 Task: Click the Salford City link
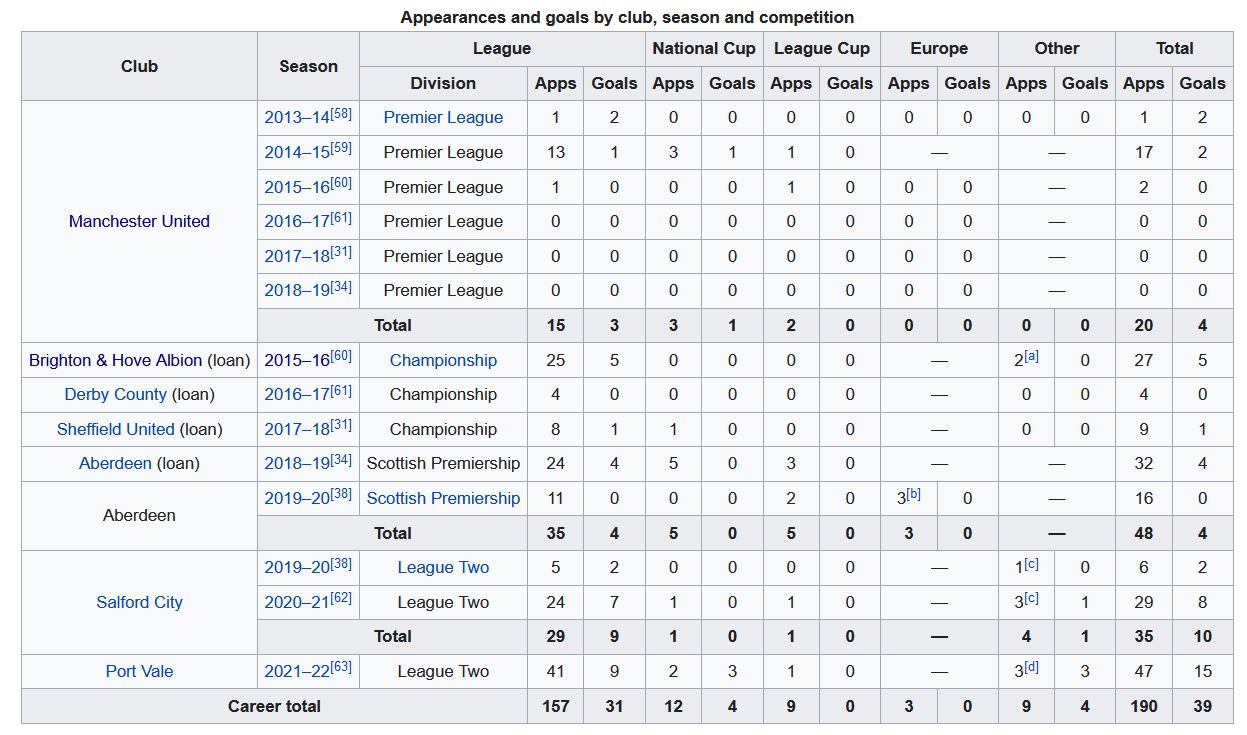[x=139, y=602]
